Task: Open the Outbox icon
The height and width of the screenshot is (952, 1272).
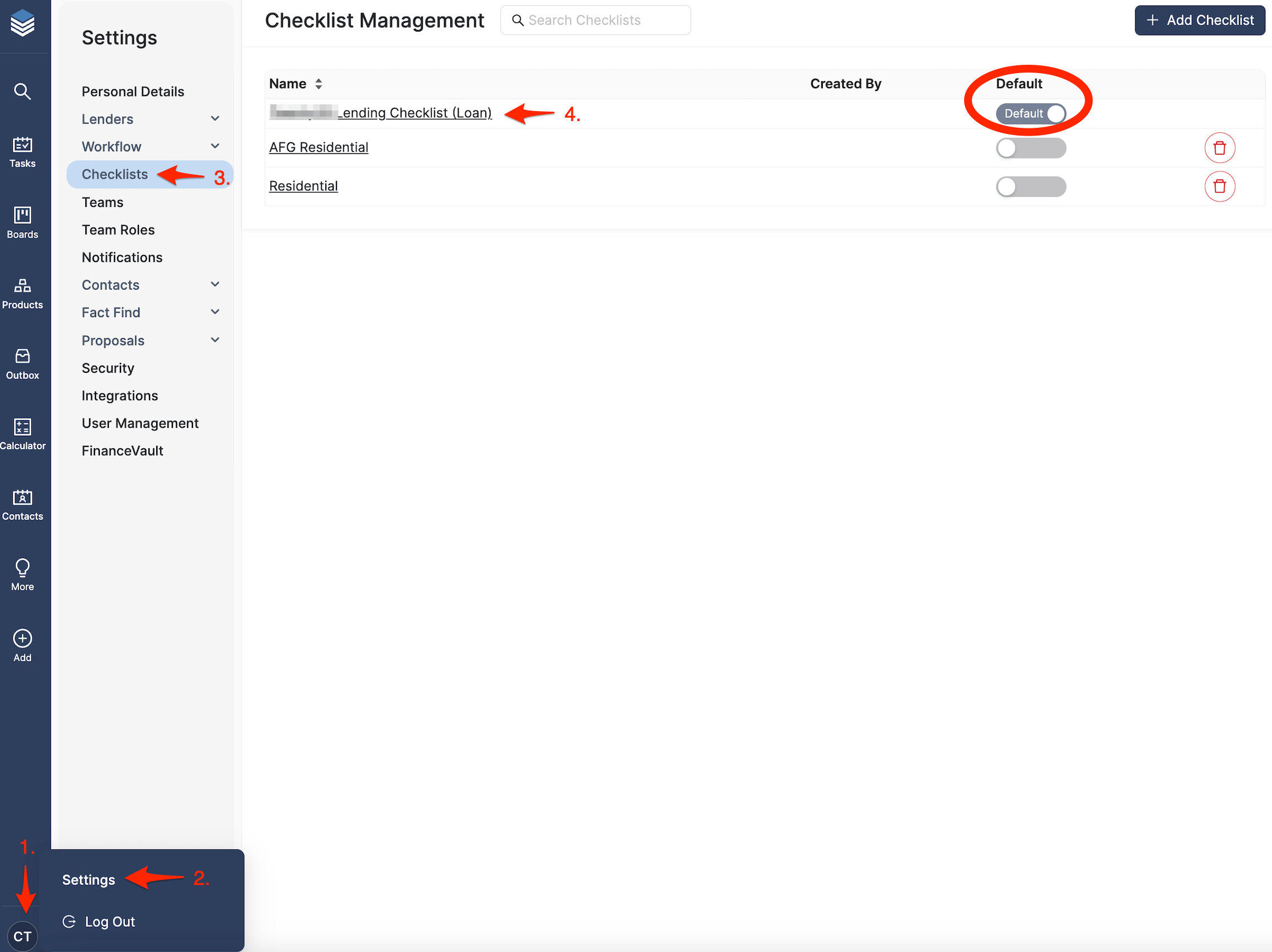Action: coord(22,363)
